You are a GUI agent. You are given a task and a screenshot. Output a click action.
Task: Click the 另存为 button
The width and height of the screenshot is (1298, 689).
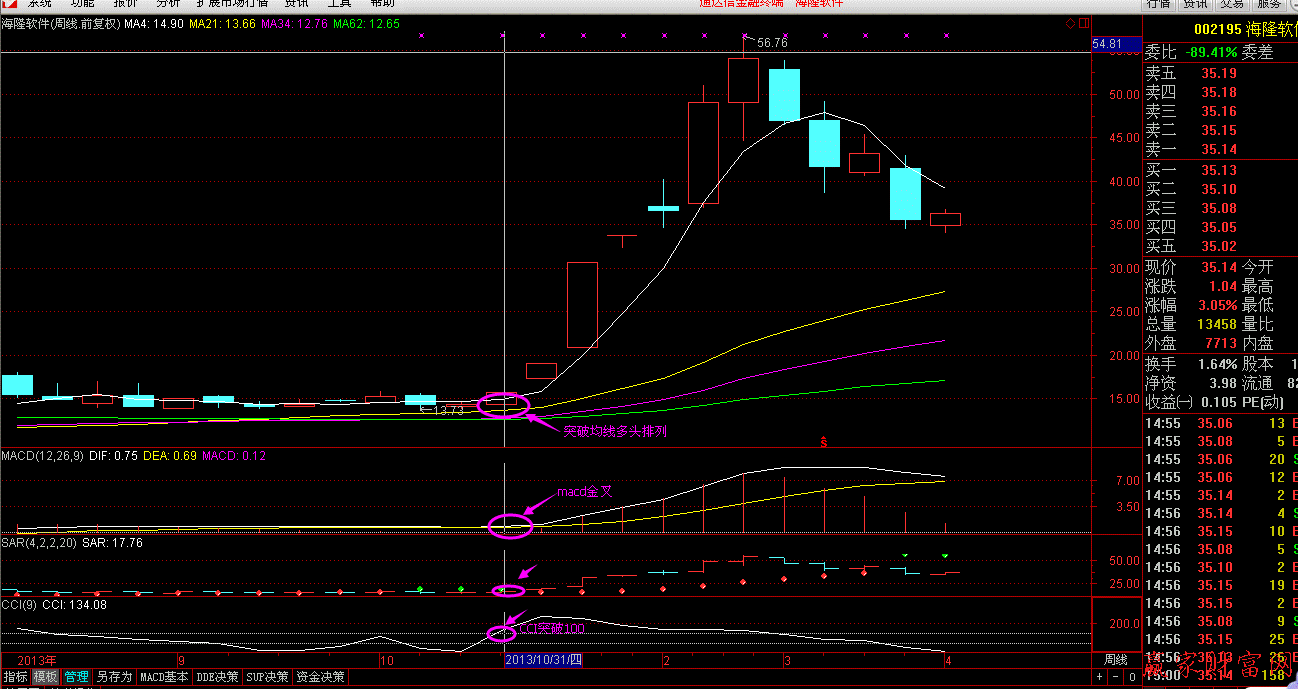click(x=113, y=677)
